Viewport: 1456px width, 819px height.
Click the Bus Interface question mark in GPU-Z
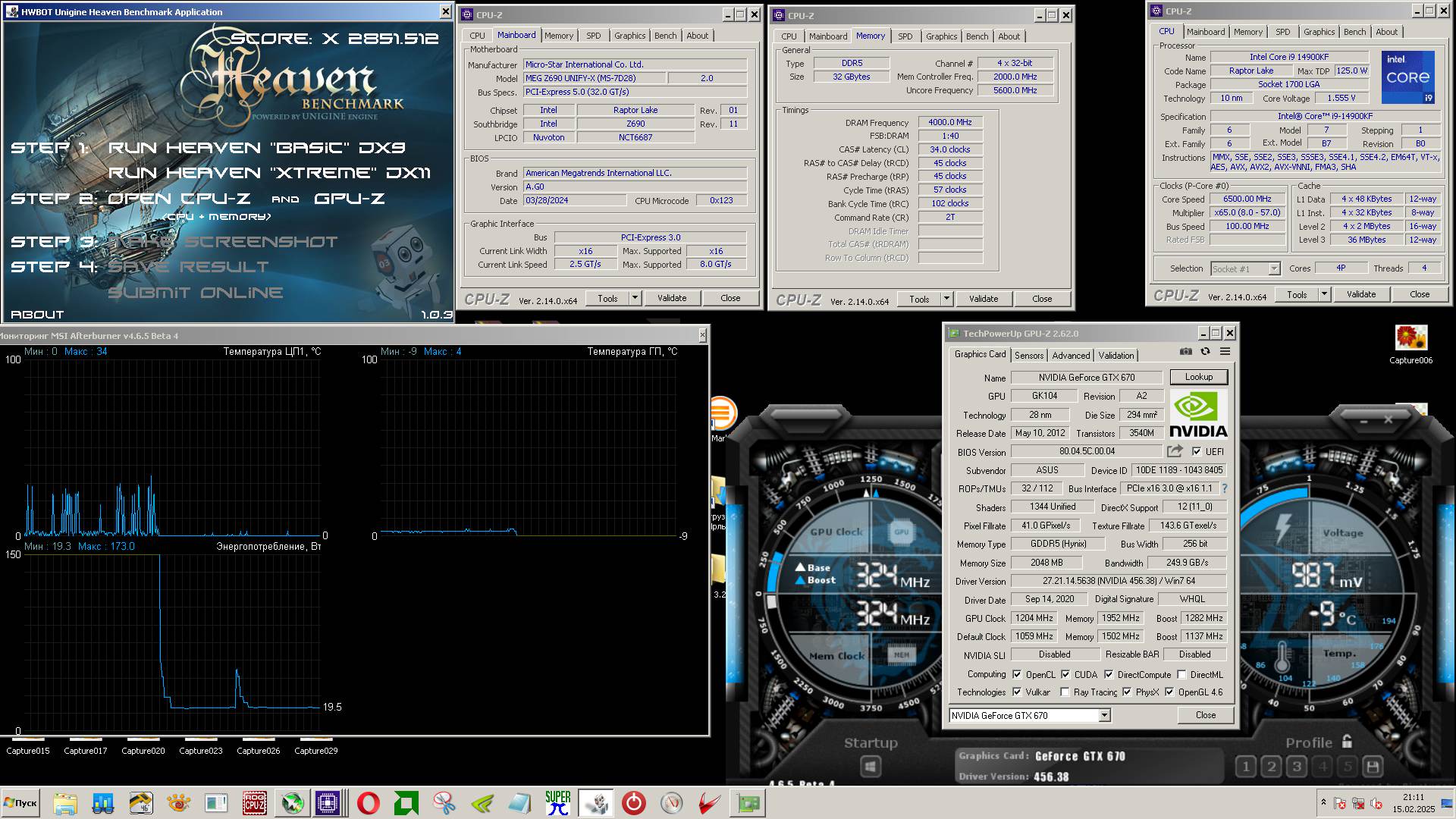click(x=1224, y=488)
